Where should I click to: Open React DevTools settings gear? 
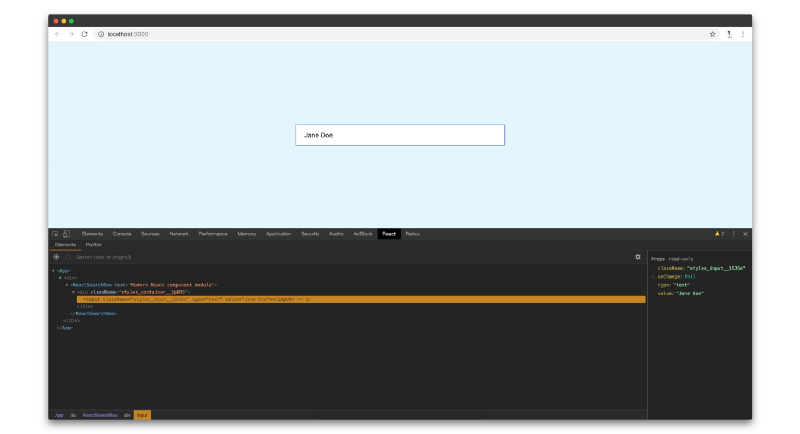[x=637, y=257]
